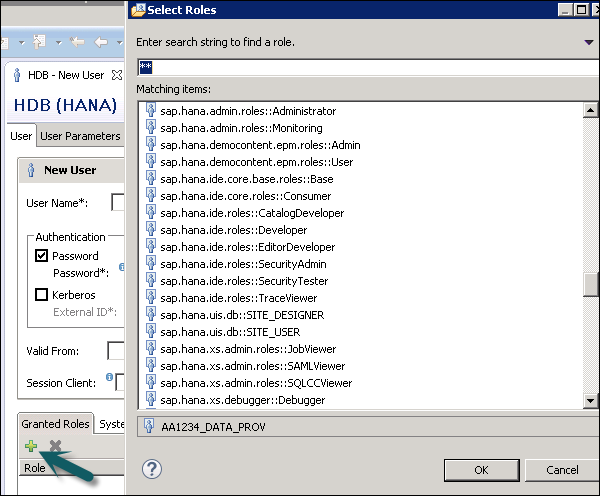Image resolution: width=600 pixels, height=496 pixels.
Task: Click the role icon beside sap.hana.ide.roles::Developer
Action: coord(151,229)
